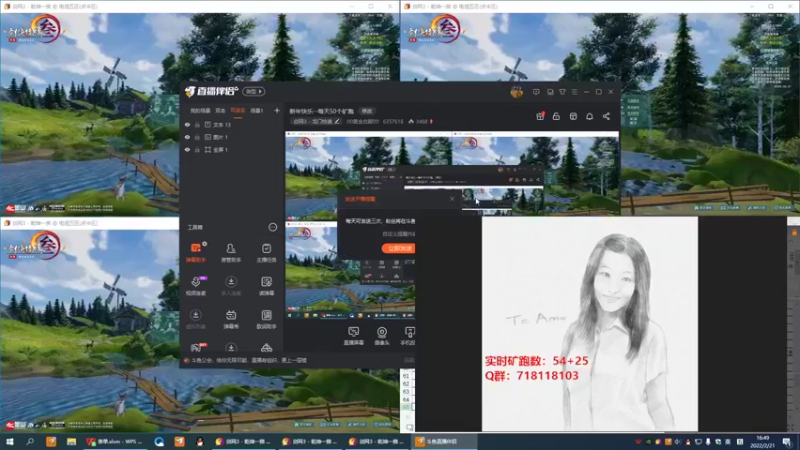Add a new scene with plus button

click(277, 110)
